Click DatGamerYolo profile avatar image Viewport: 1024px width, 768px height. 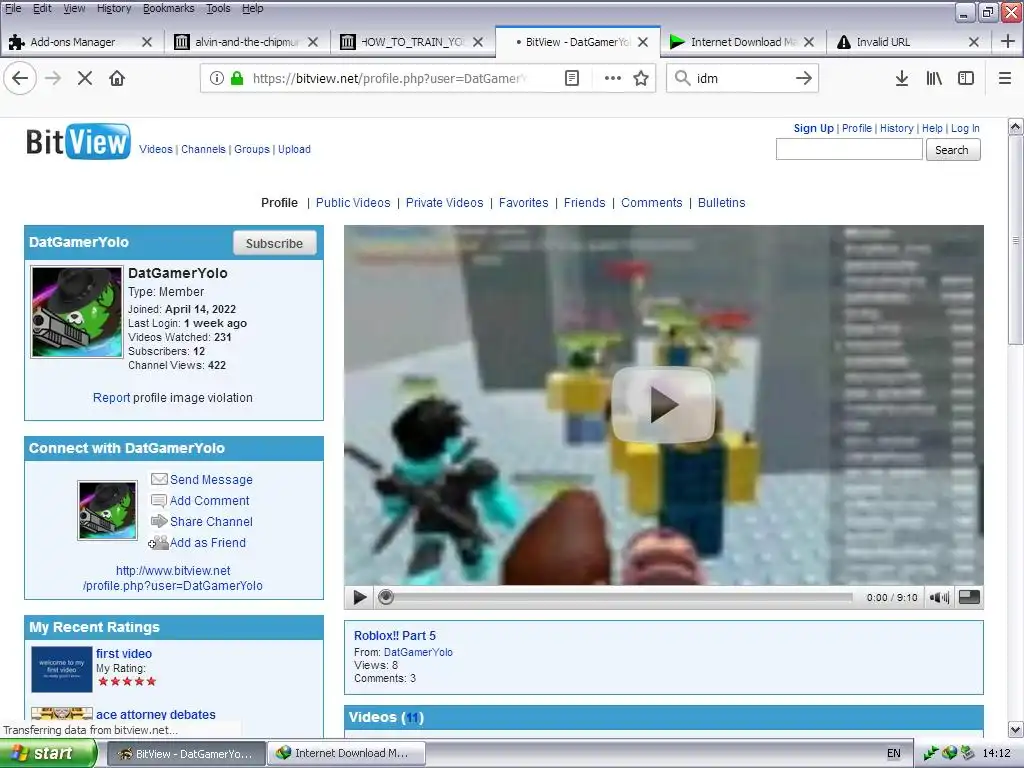[x=76, y=312]
